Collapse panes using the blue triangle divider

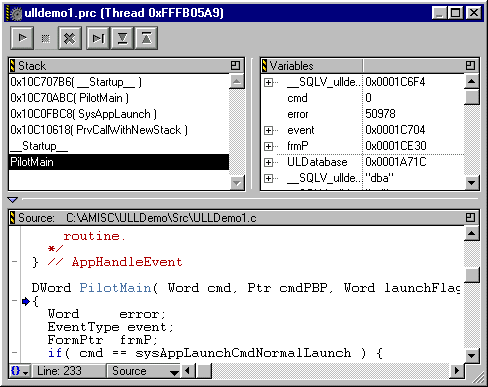(x=13, y=200)
